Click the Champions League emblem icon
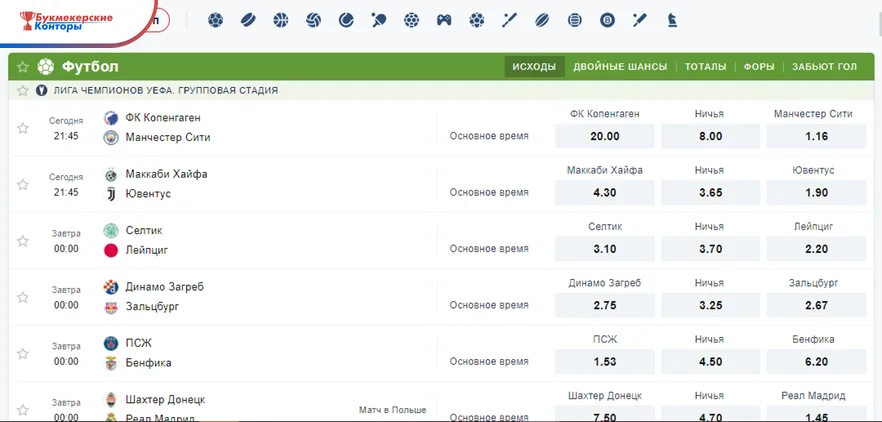Screen dimensions: 882x422 (41, 90)
